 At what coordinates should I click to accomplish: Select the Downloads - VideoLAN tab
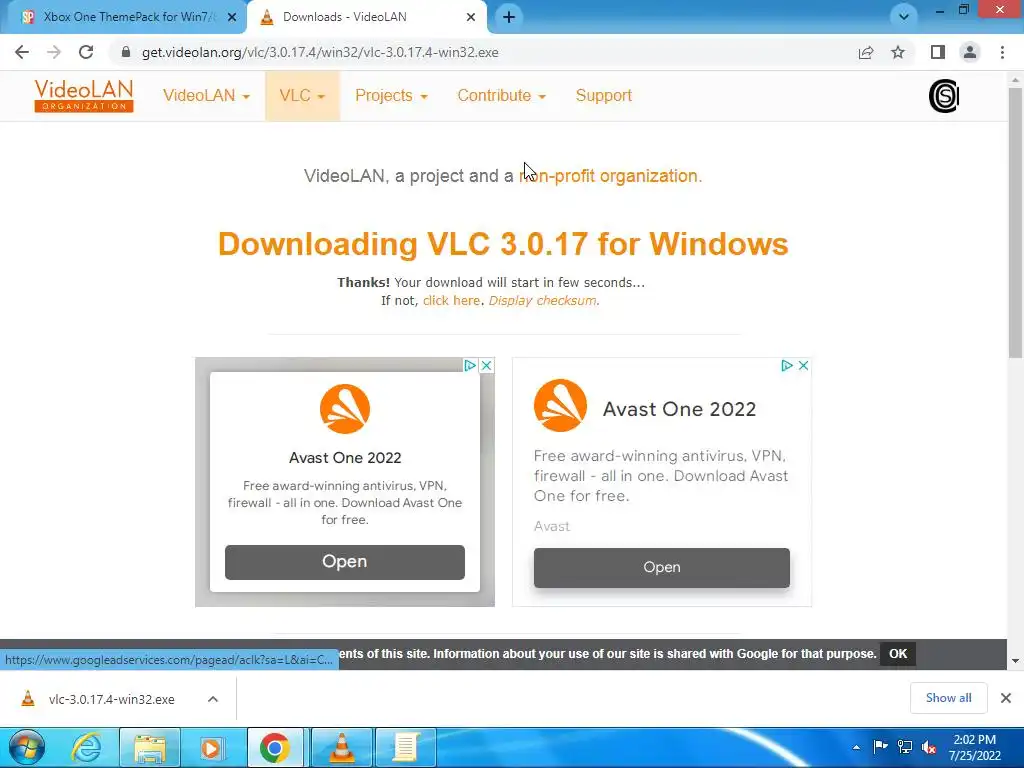[x=366, y=17]
